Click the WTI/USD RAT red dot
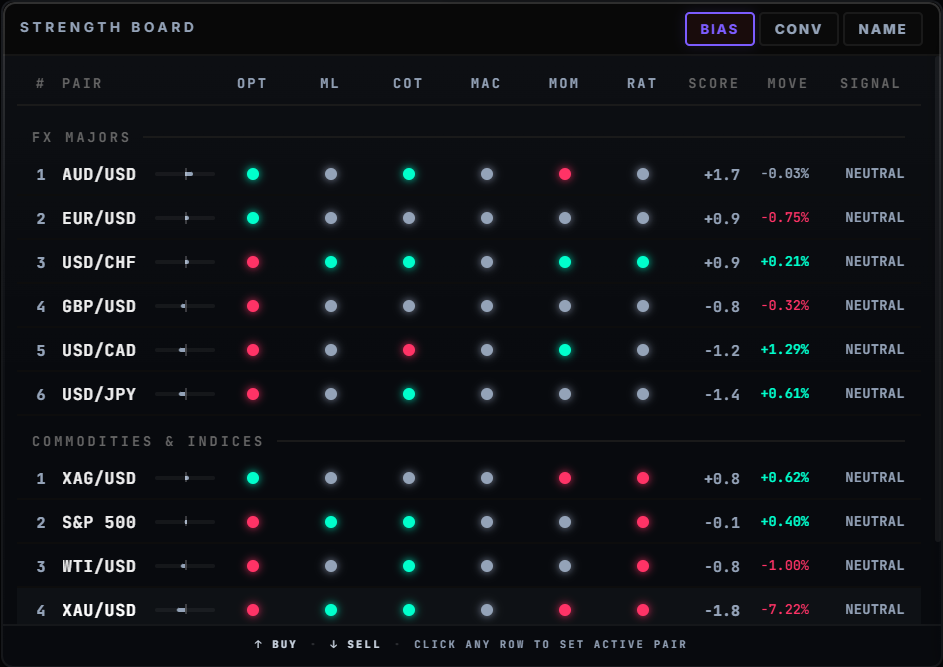The height and width of the screenshot is (667, 943). (x=643, y=566)
